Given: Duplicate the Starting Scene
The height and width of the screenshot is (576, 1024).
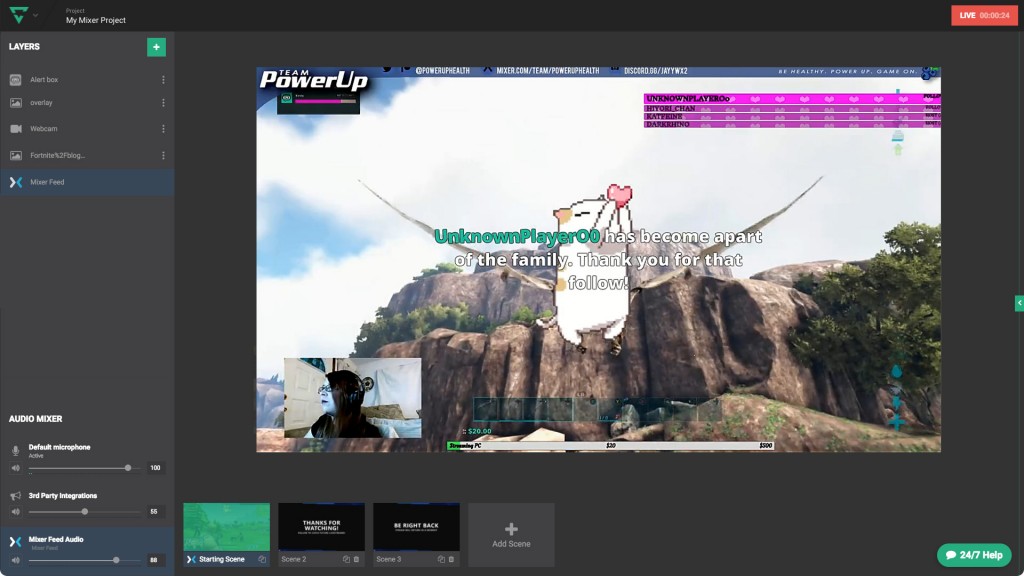Looking at the screenshot, I should [x=262, y=560].
